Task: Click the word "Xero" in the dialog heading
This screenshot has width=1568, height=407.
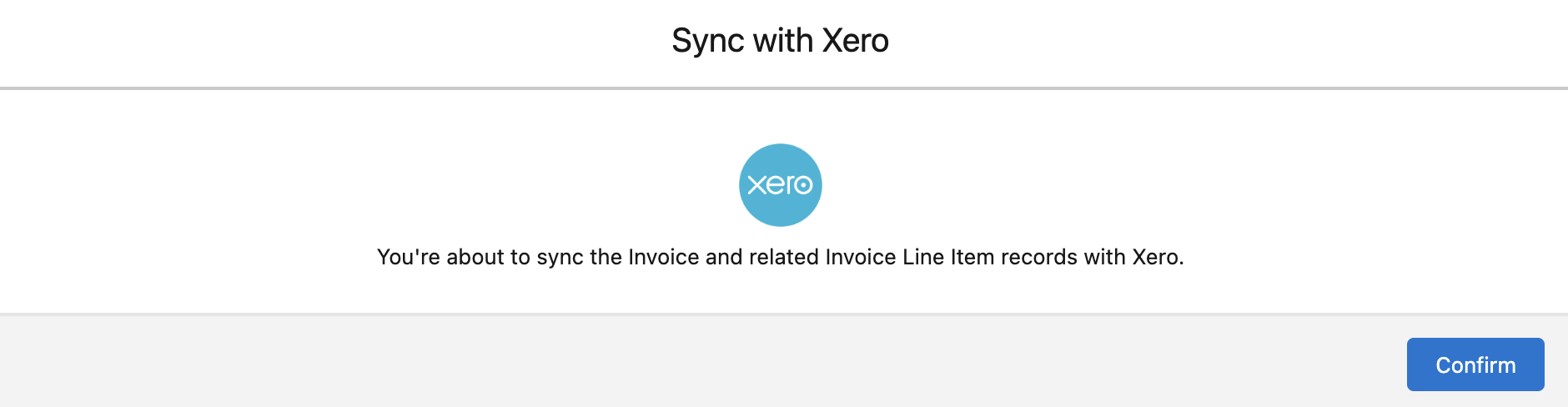Action: pyautogui.click(x=855, y=41)
